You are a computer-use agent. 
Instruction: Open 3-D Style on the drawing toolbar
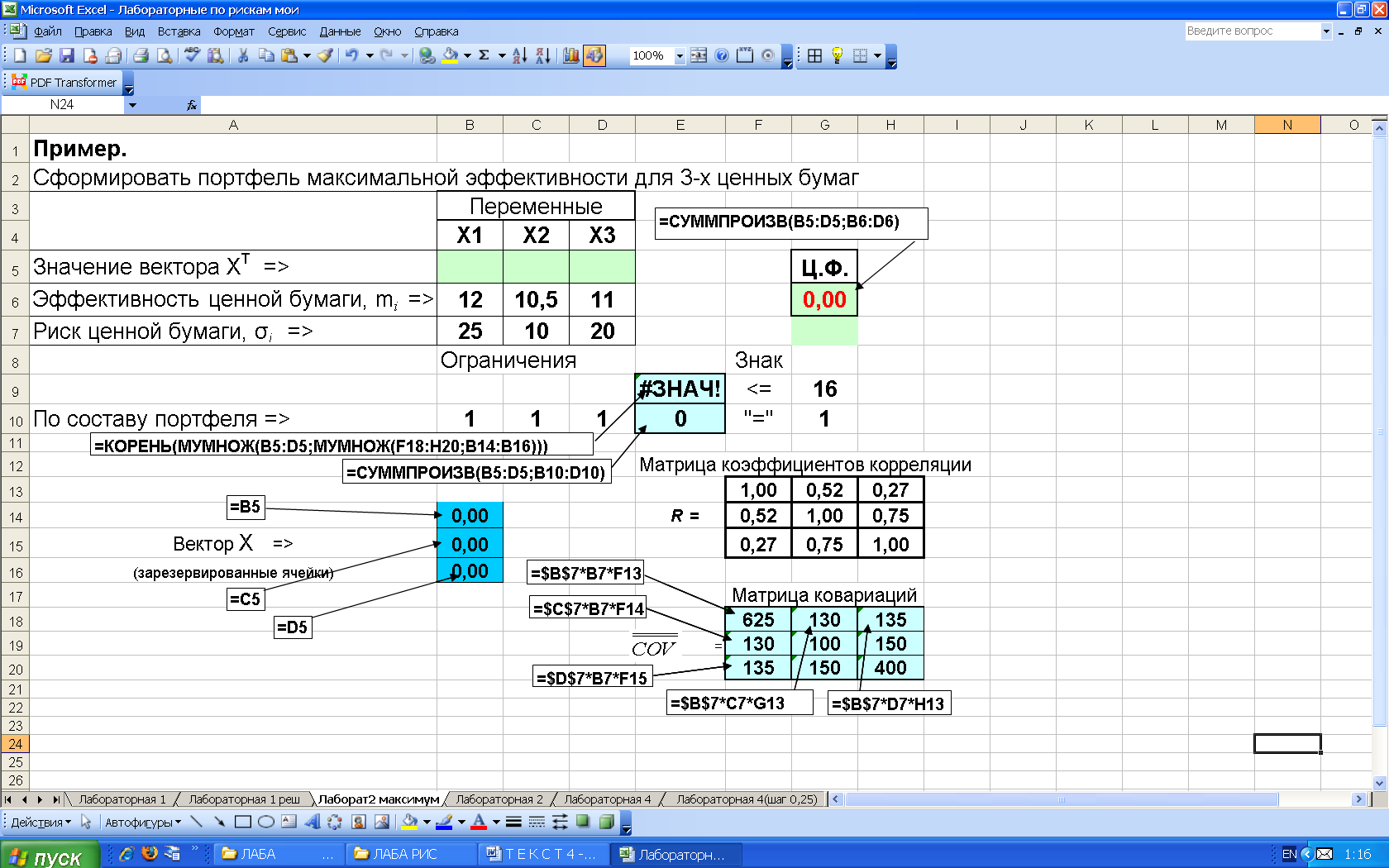(606, 822)
